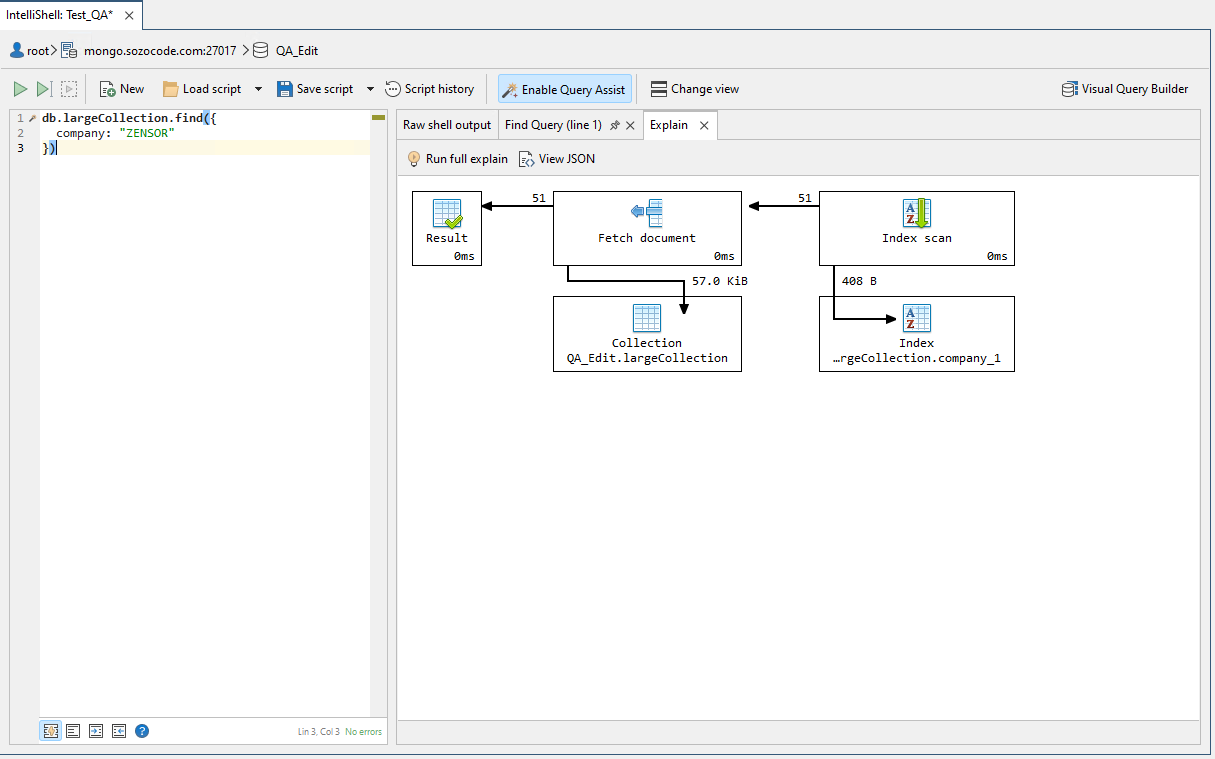Select the Result stage node

[446, 228]
